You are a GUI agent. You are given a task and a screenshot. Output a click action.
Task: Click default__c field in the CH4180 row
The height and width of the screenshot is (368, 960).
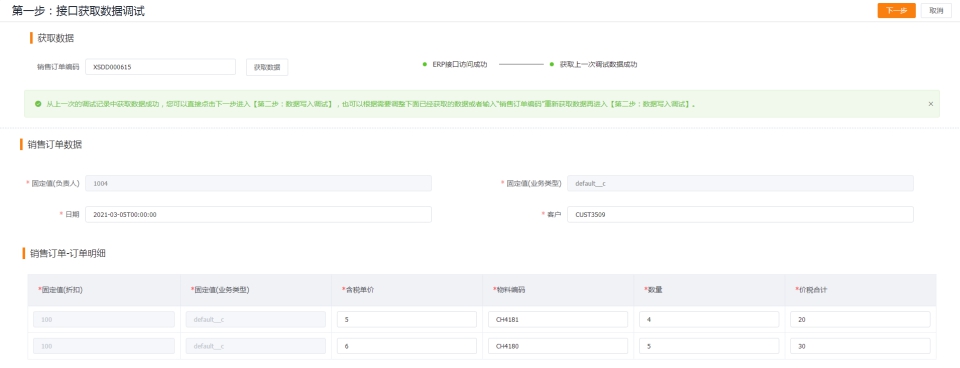pyautogui.click(x=255, y=346)
